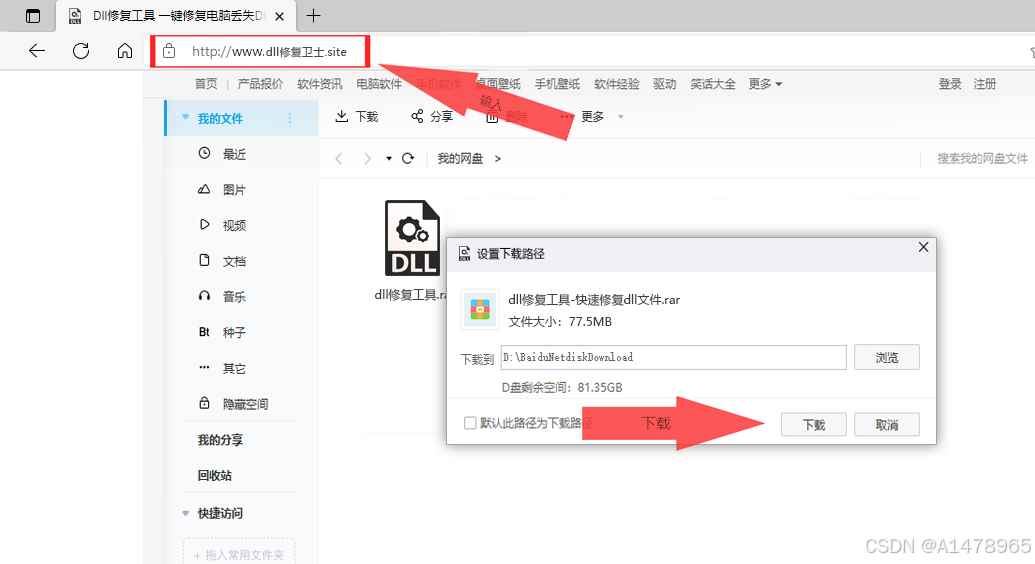
Task: Close the 设置下载路径 dialog
Action: coord(923,247)
